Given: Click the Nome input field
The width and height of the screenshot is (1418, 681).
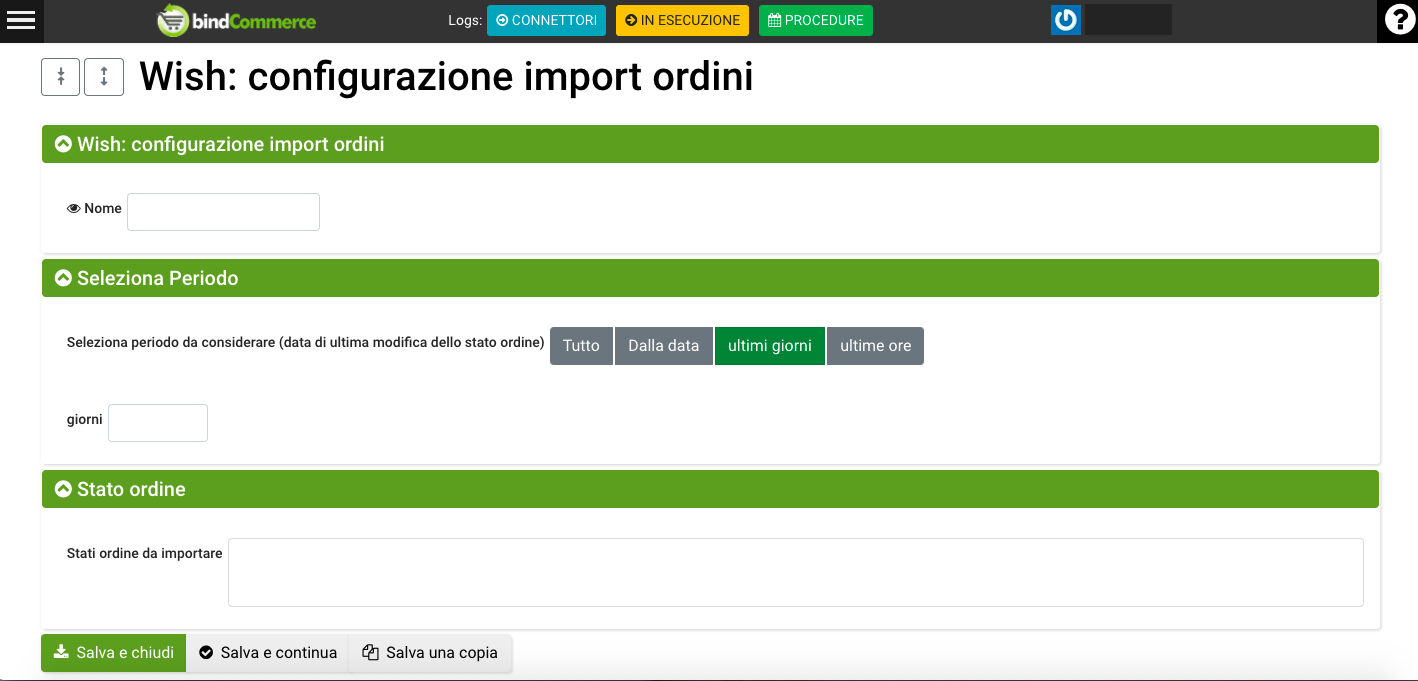Looking at the screenshot, I should (x=223, y=212).
